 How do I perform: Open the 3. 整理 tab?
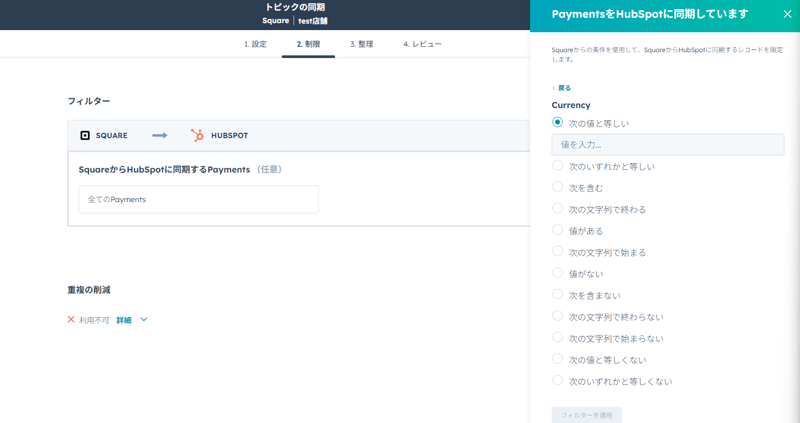tap(361, 44)
